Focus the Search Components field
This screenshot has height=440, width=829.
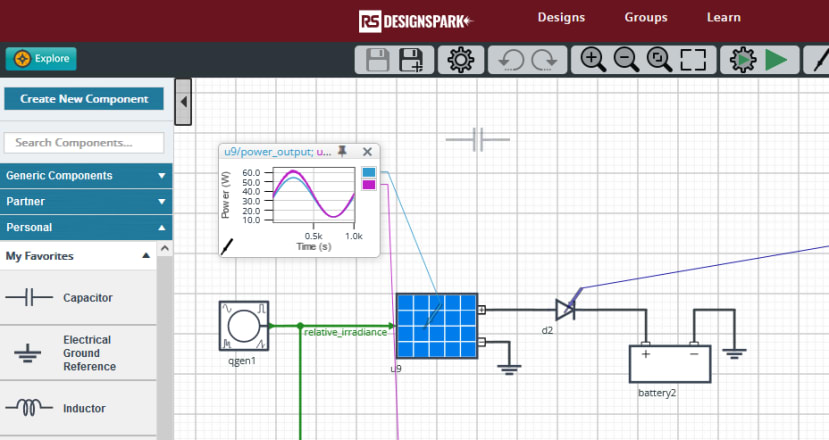pos(84,143)
